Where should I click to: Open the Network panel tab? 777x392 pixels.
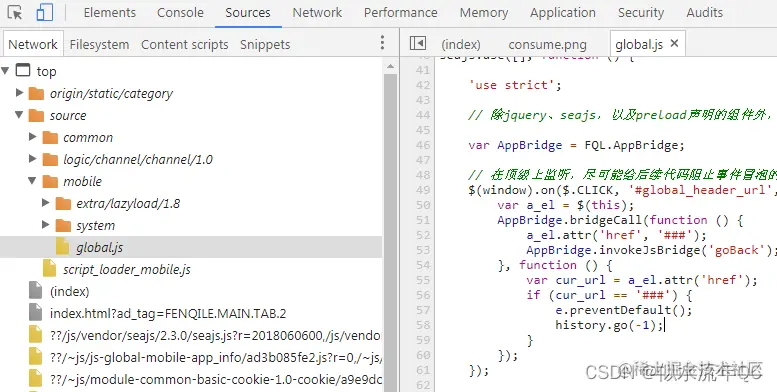coord(317,12)
